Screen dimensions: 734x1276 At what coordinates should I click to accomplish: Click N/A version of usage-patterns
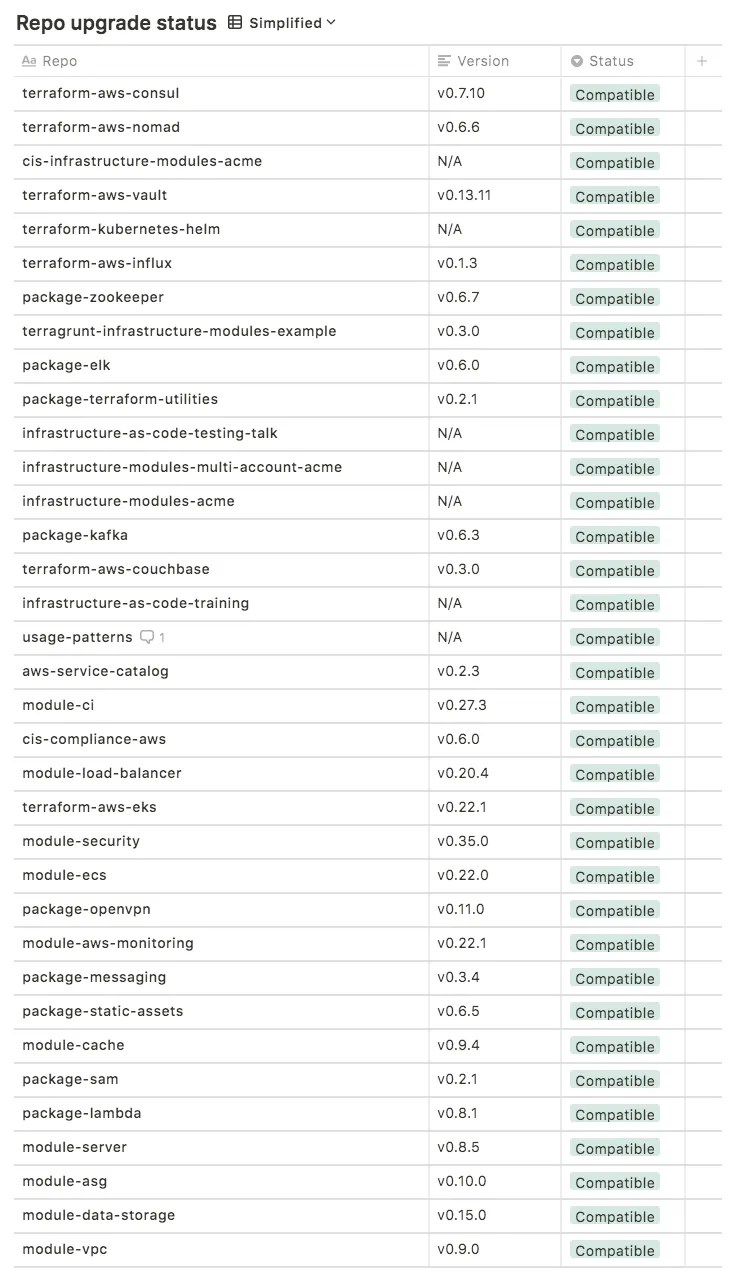[x=450, y=637]
